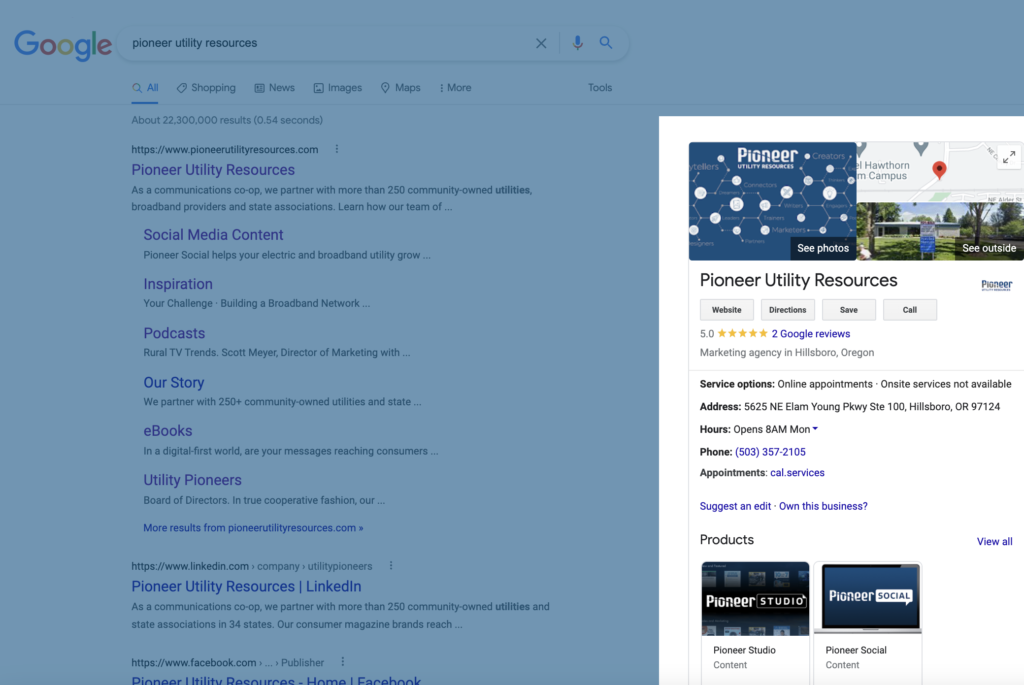Open the More search filters menu
The width and height of the screenshot is (1024, 685).
(455, 88)
